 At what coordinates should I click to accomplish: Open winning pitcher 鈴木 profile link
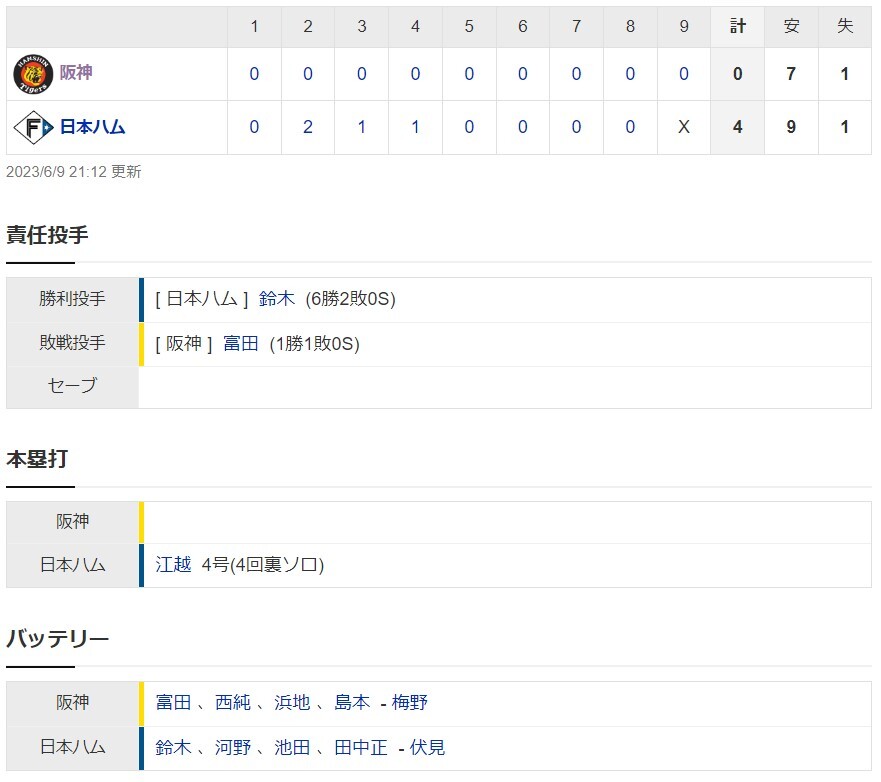276,299
